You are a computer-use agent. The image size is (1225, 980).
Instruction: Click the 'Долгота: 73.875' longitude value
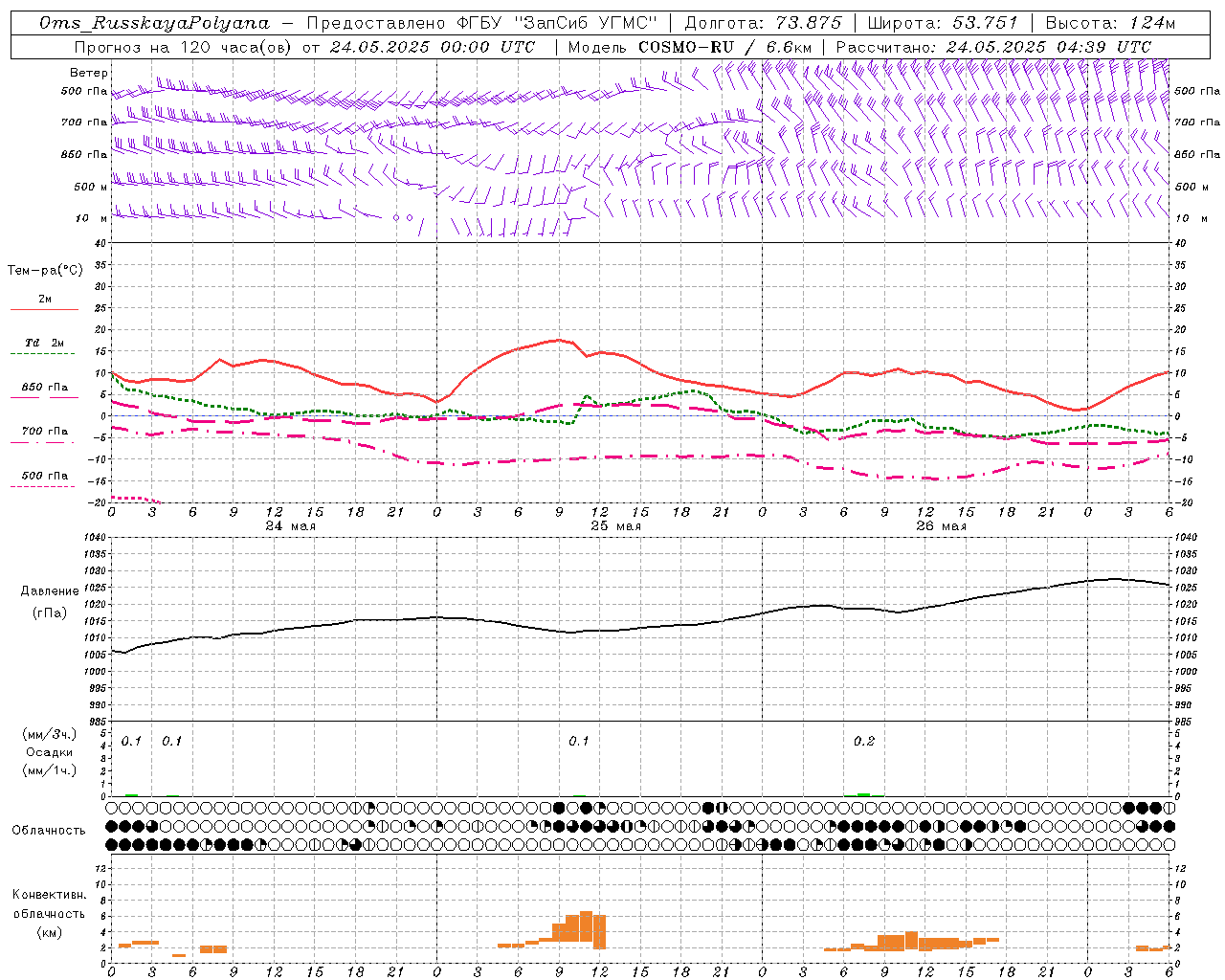tap(764, 23)
